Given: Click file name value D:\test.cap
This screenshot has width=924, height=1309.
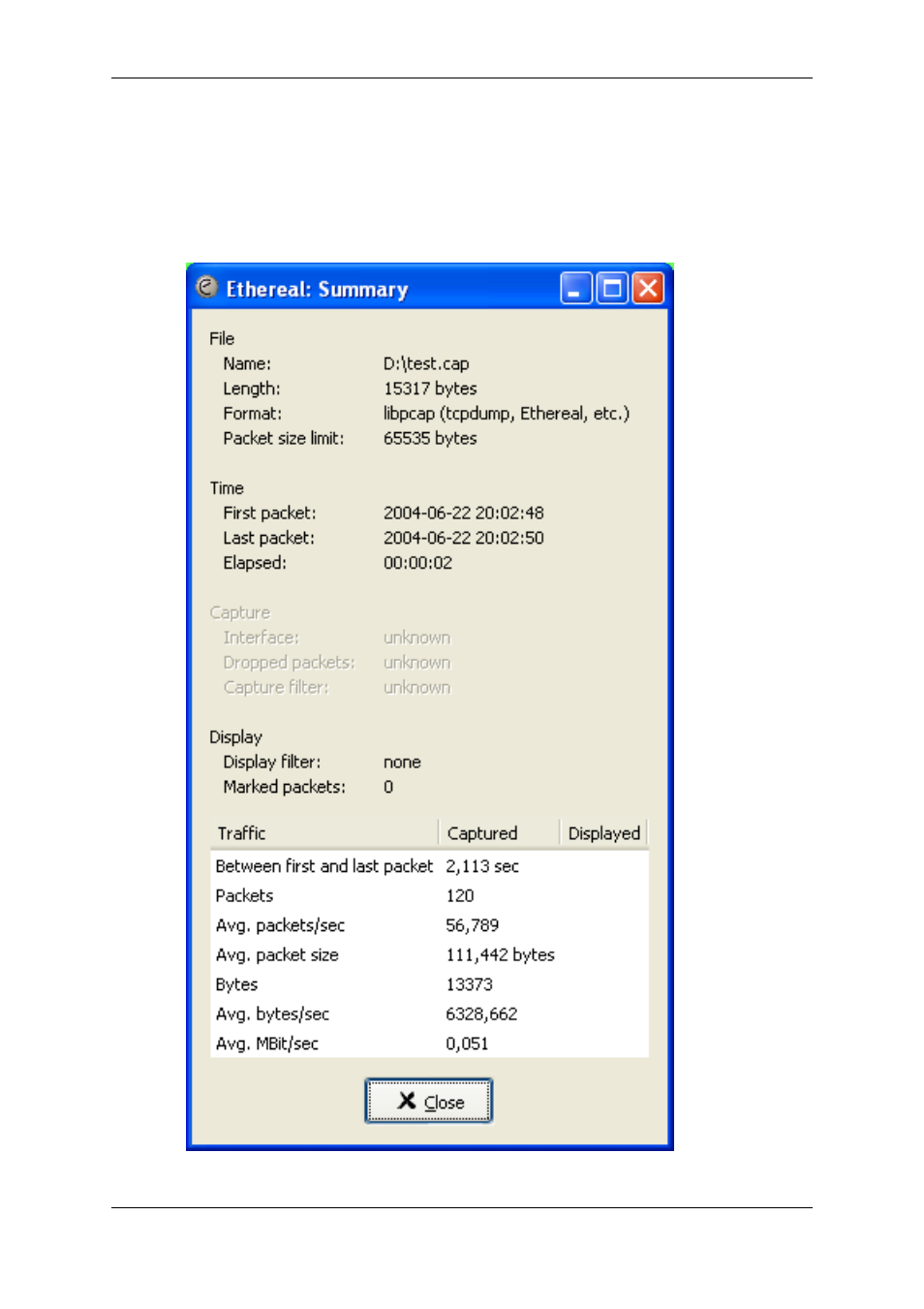Looking at the screenshot, I should [426, 363].
